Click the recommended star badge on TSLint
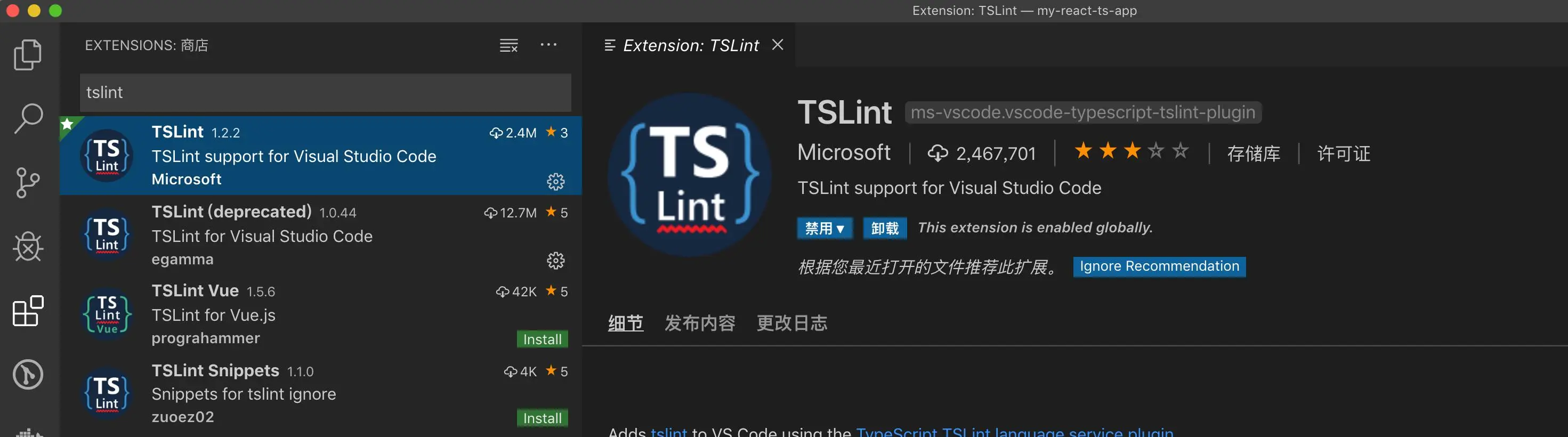The width and height of the screenshot is (1568, 437). [x=68, y=125]
